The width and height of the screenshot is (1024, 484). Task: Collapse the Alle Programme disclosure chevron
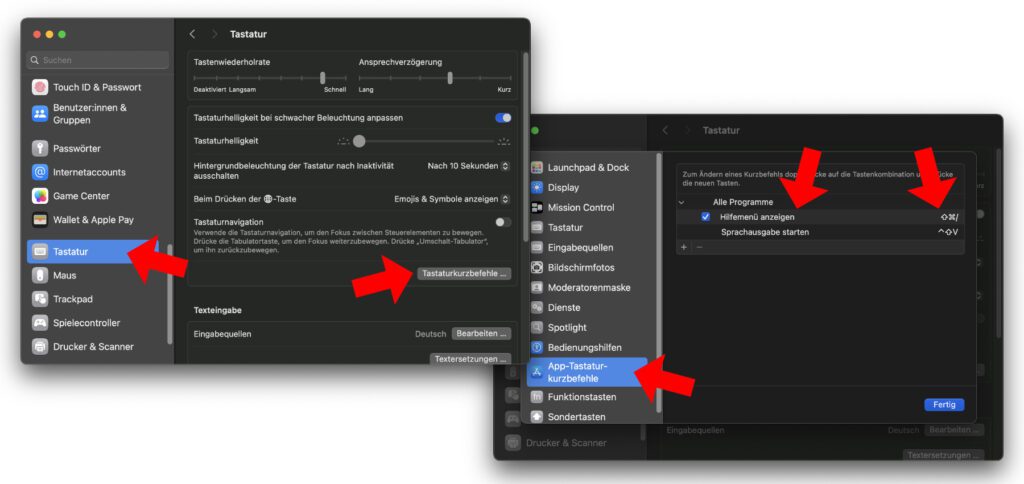pos(683,202)
